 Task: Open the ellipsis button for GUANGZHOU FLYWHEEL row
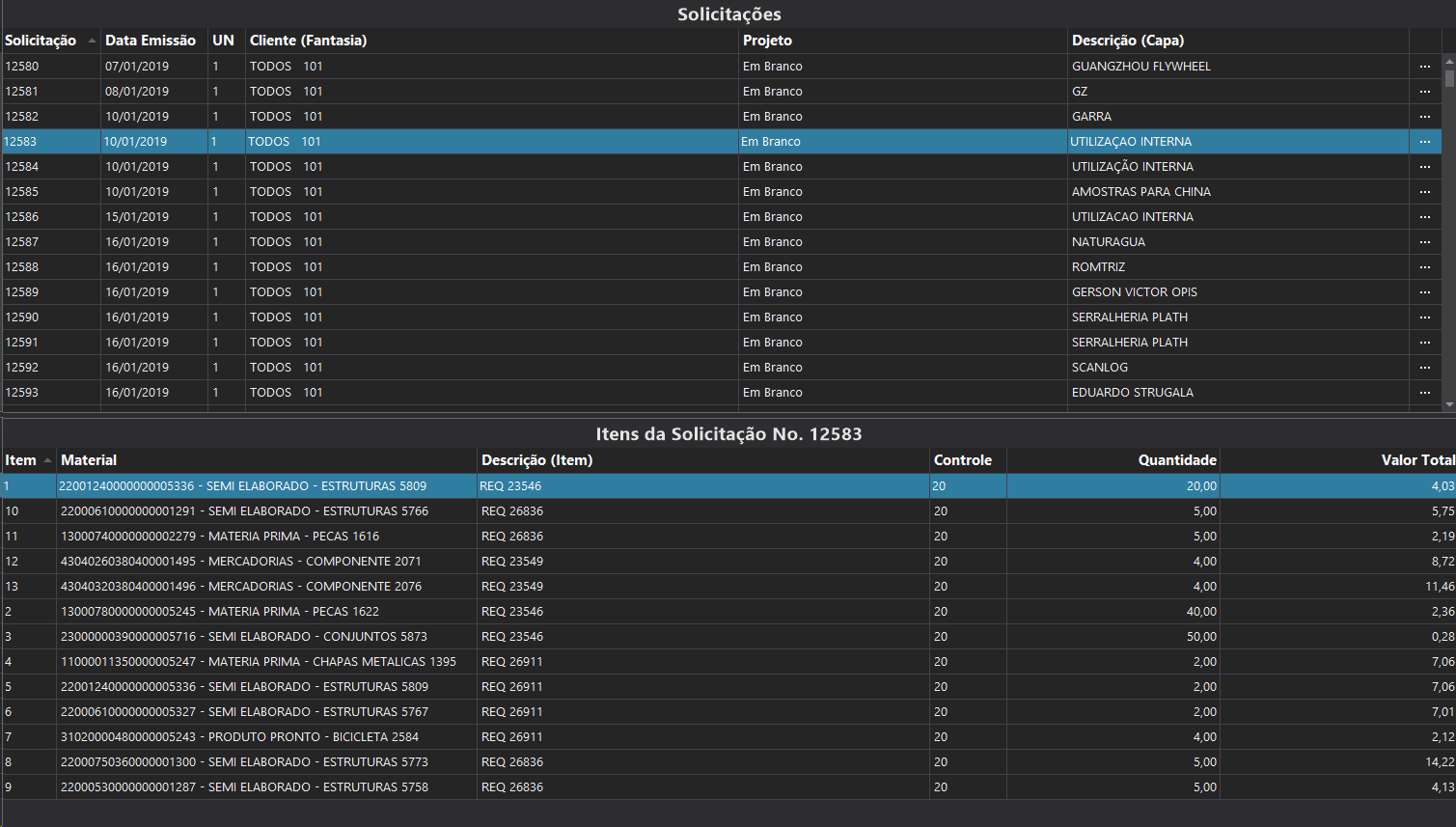(1425, 67)
